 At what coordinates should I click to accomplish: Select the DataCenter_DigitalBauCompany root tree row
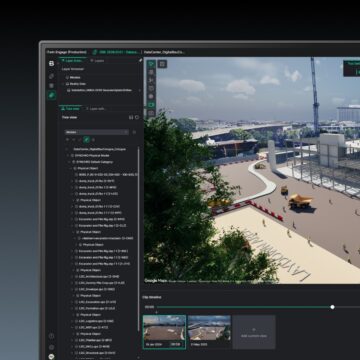tap(100, 149)
